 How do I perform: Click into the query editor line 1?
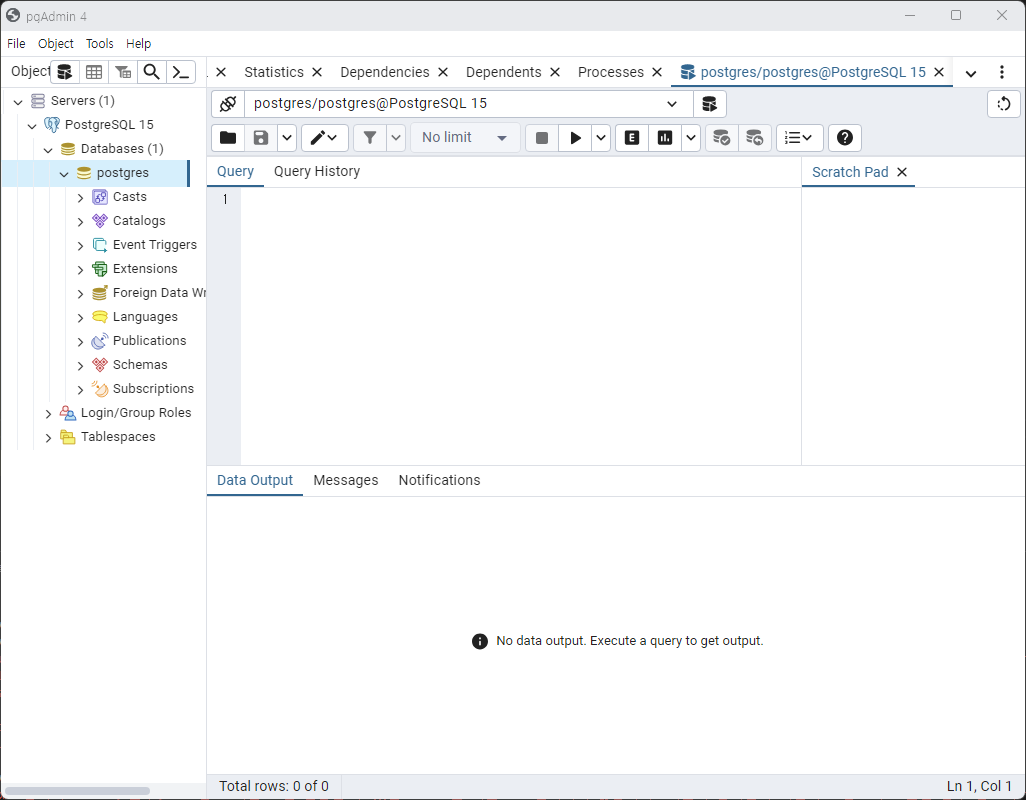520,199
